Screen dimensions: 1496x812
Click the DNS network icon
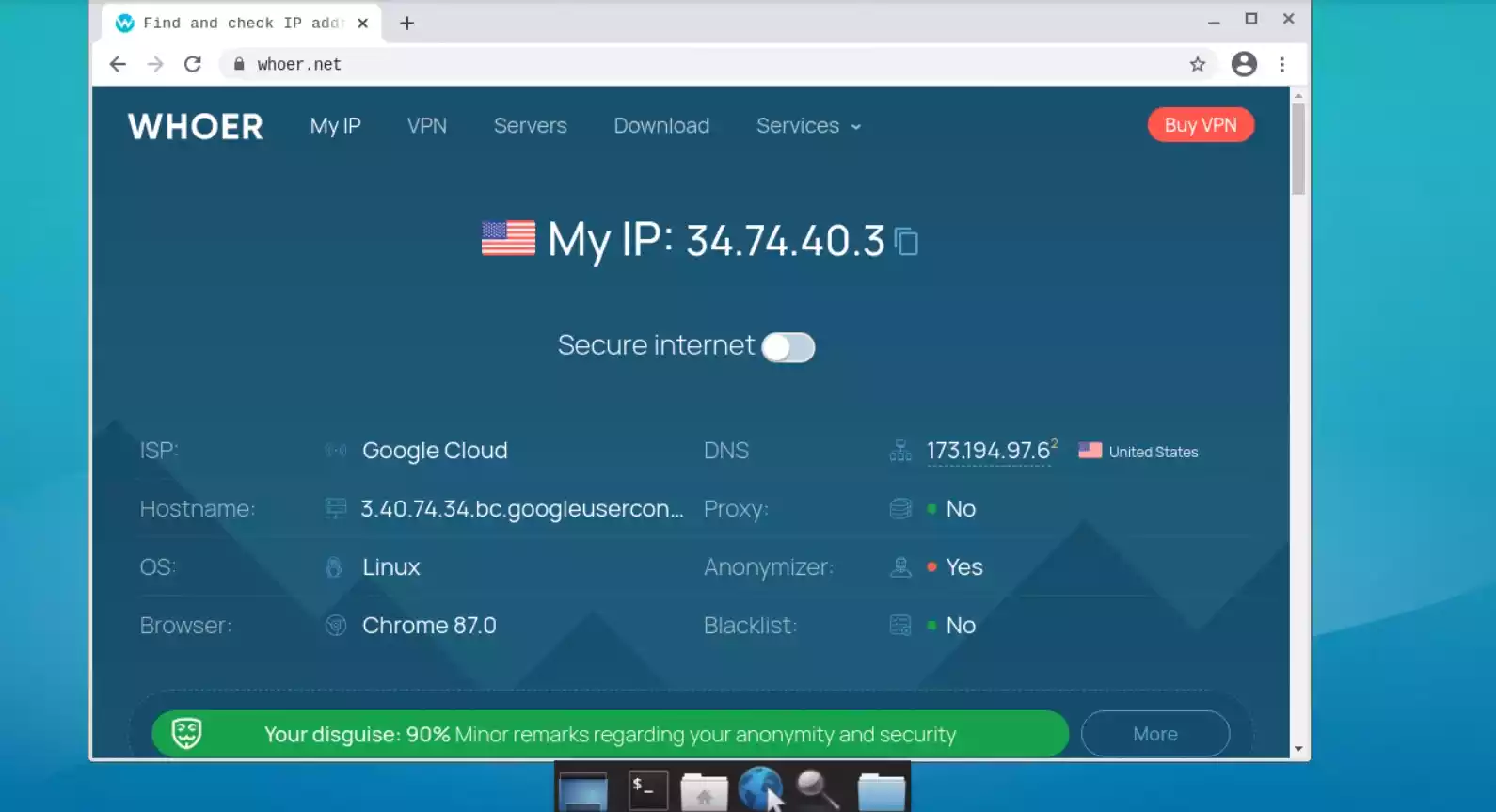tap(900, 451)
